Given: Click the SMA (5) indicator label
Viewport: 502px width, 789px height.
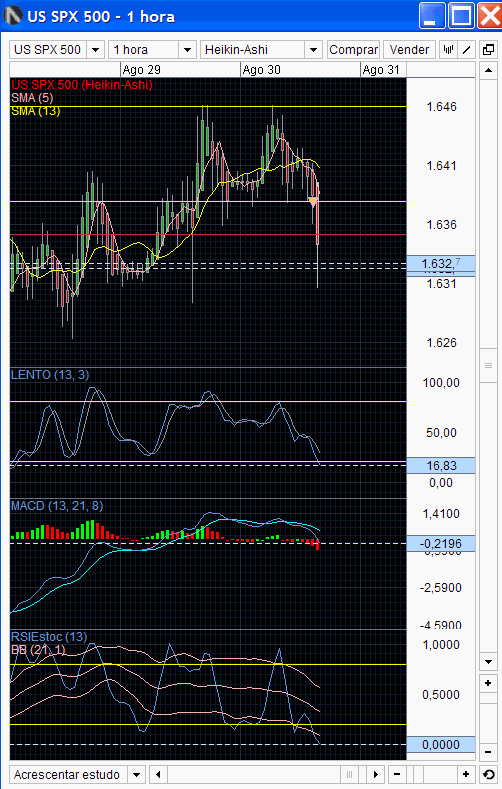Looking at the screenshot, I should (x=32, y=98).
